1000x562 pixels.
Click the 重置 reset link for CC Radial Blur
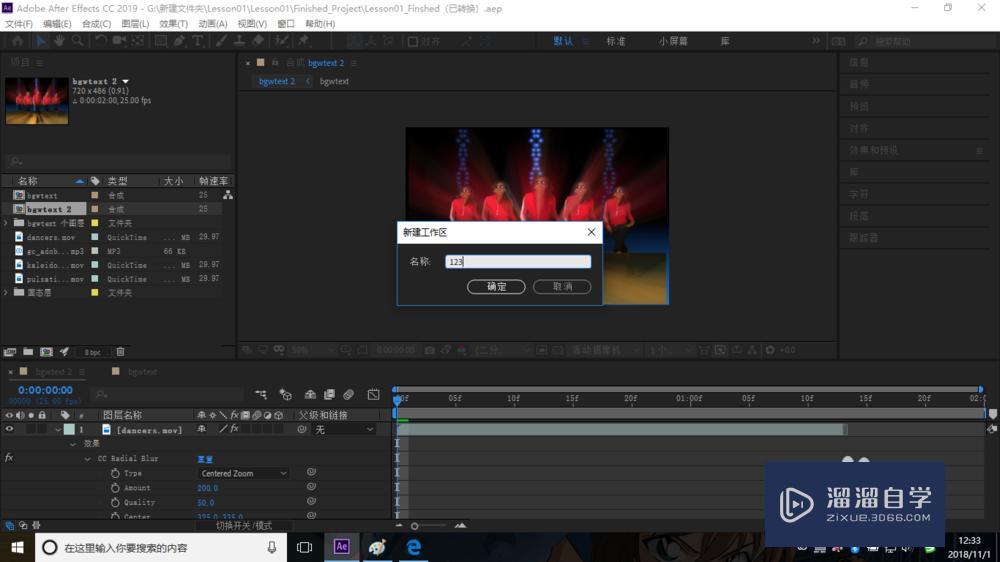(205, 459)
